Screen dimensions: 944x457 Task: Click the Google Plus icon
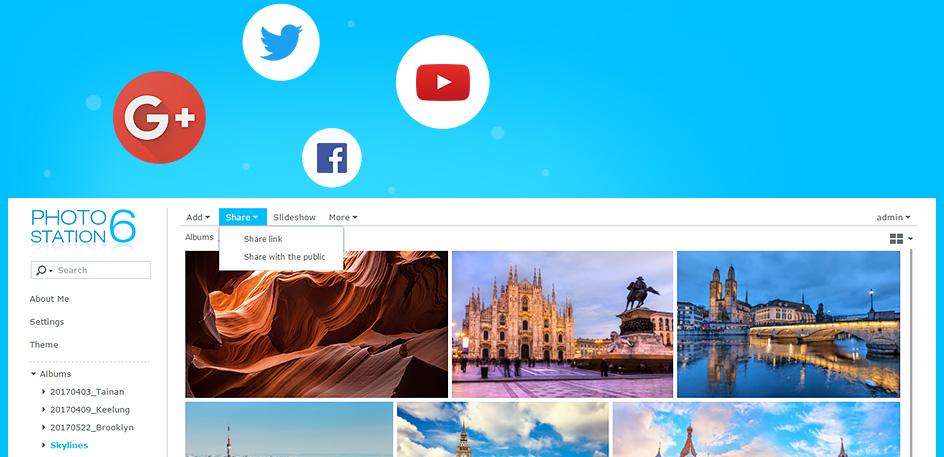159,117
